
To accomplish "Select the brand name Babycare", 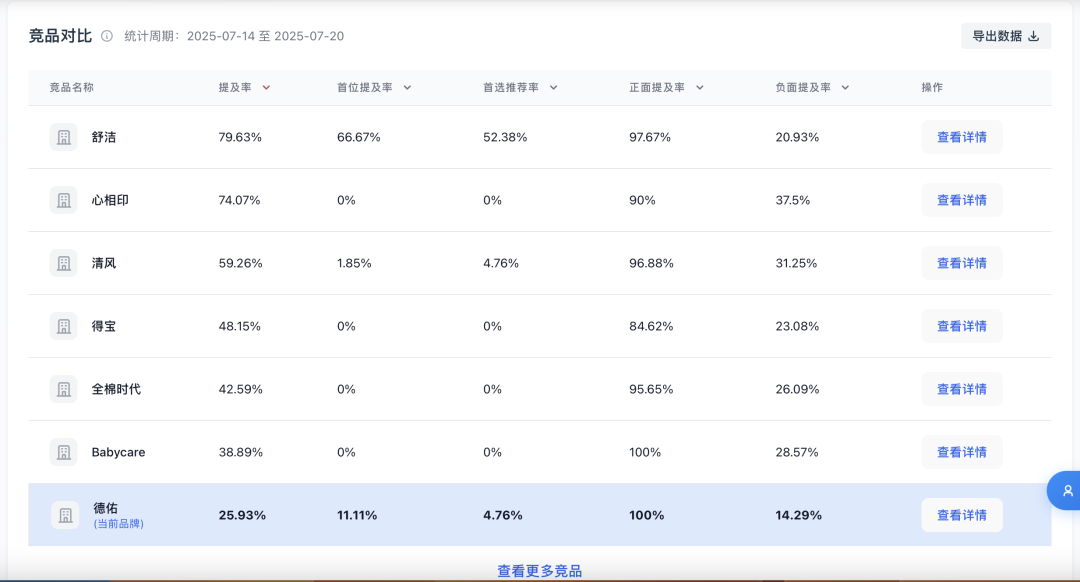I will coord(118,453).
